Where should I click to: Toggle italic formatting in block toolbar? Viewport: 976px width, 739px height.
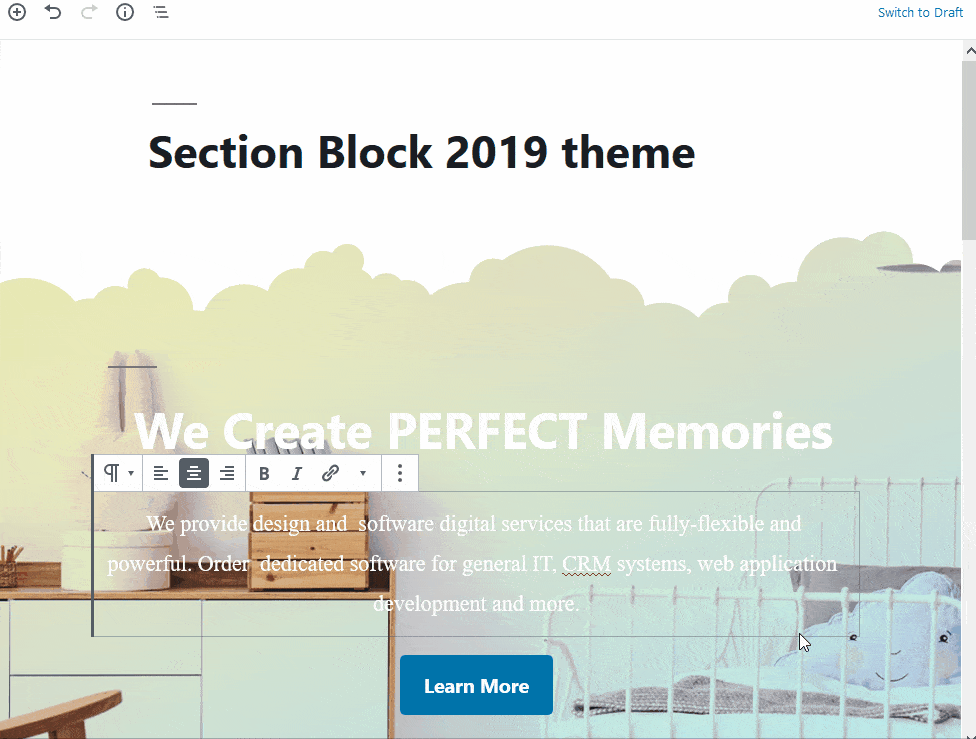[297, 473]
